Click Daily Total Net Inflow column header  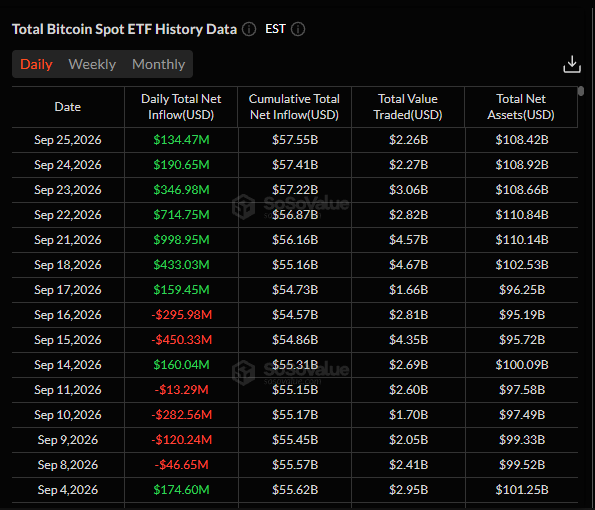pyautogui.click(x=181, y=107)
